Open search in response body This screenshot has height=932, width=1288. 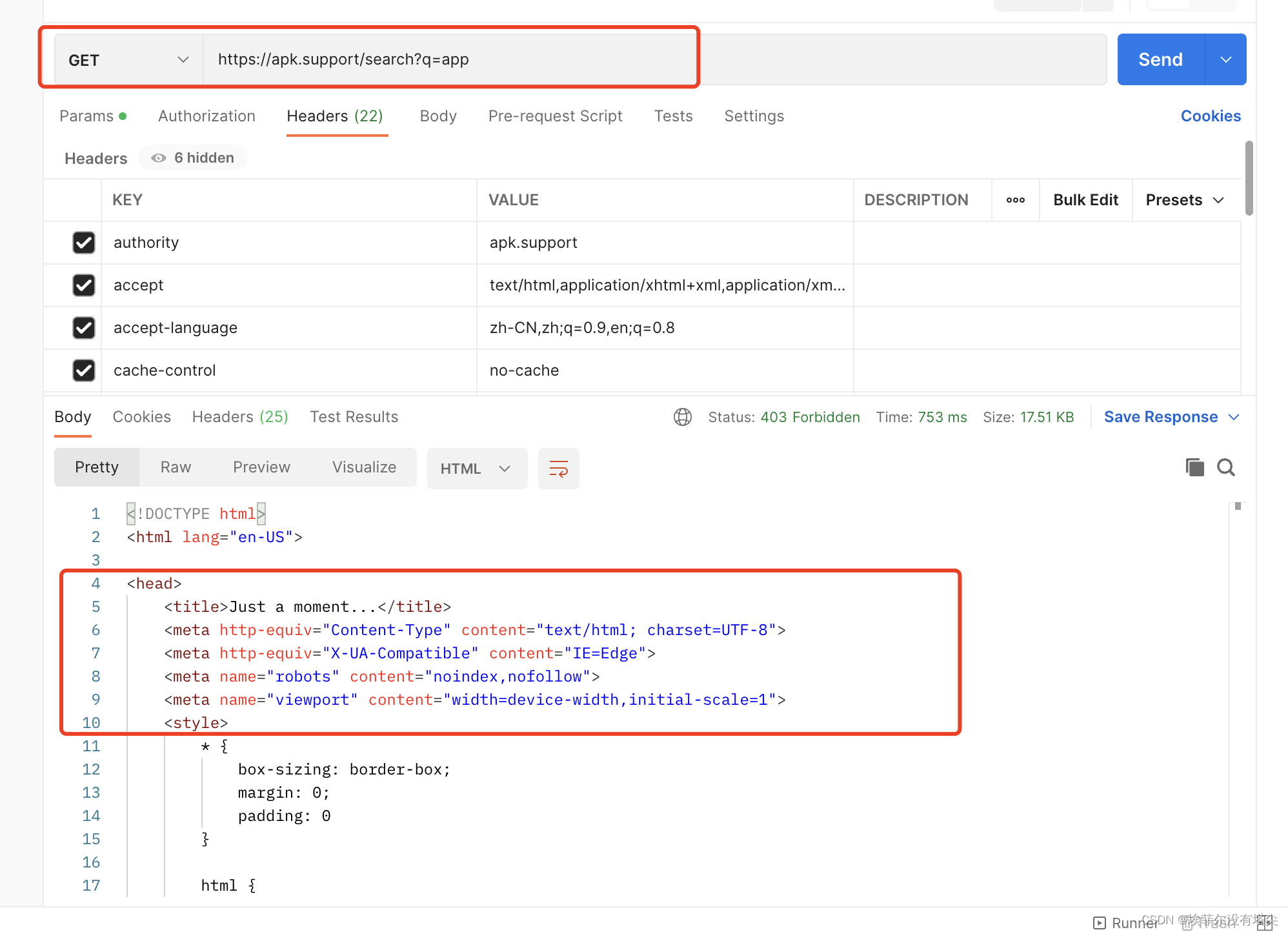click(1226, 467)
